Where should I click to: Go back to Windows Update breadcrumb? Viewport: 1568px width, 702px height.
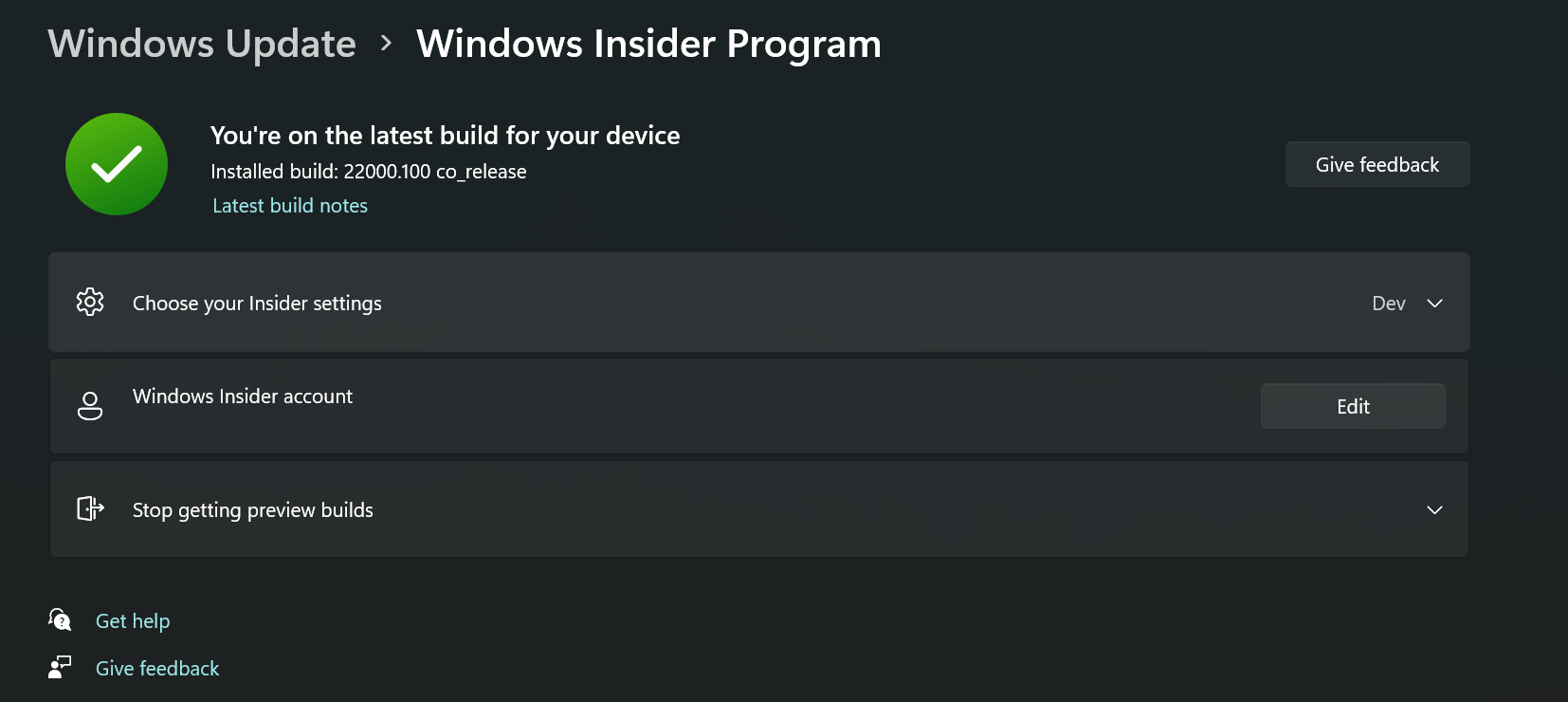tap(202, 44)
